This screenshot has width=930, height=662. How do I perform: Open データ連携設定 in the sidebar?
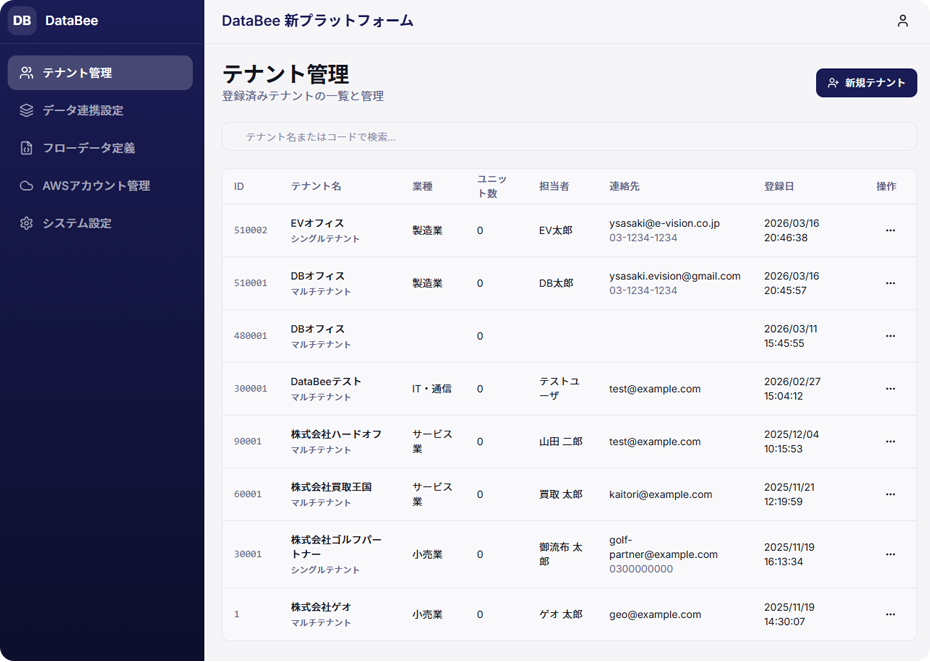[x=100, y=110]
